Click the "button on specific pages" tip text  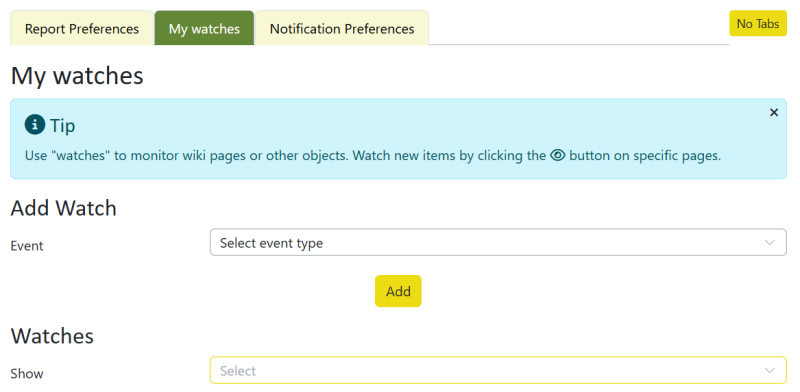tap(645, 156)
